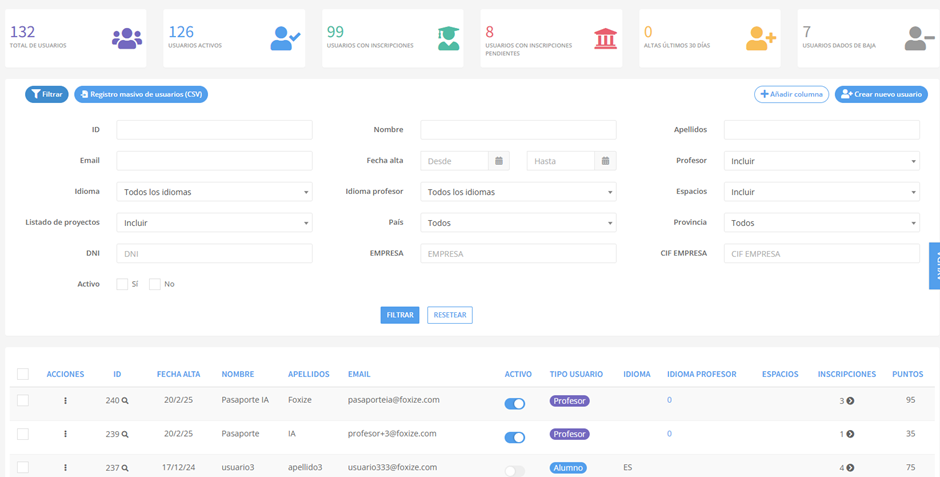Screen dimensions: 940x477
Task: Click the Nombre filter input field
Action: pos(518,130)
